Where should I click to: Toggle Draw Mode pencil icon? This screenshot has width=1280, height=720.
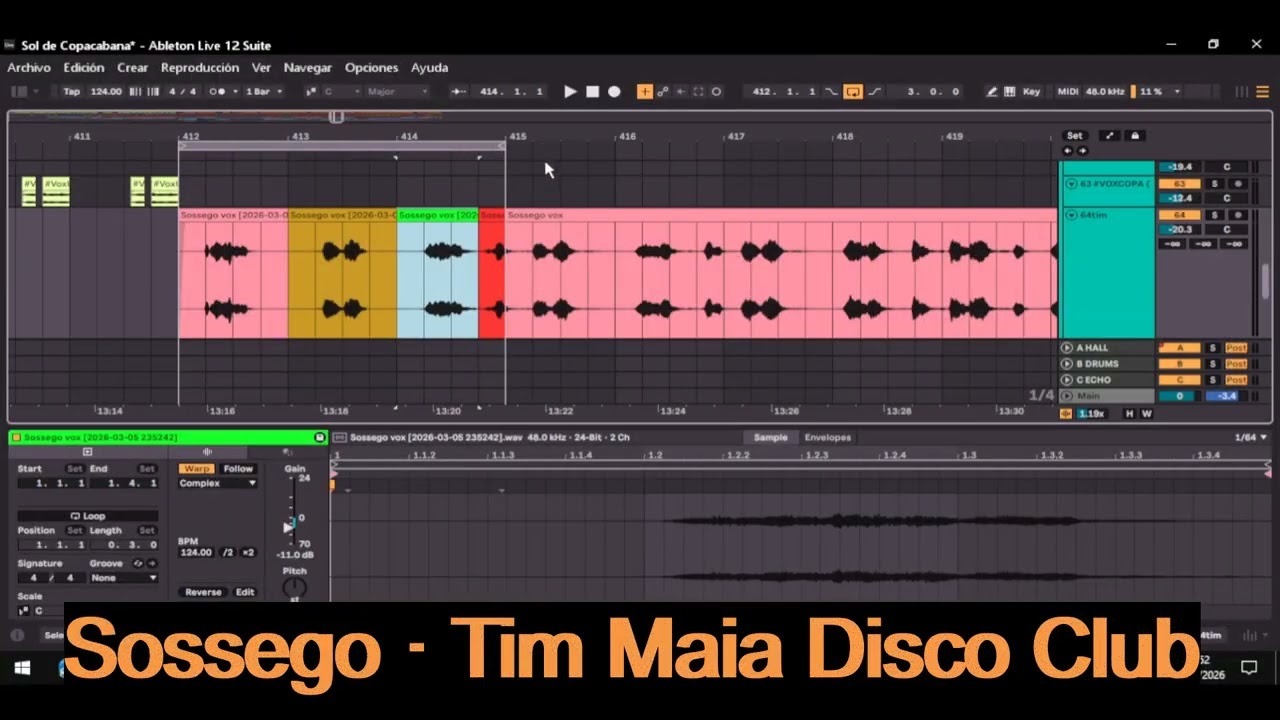(992, 91)
